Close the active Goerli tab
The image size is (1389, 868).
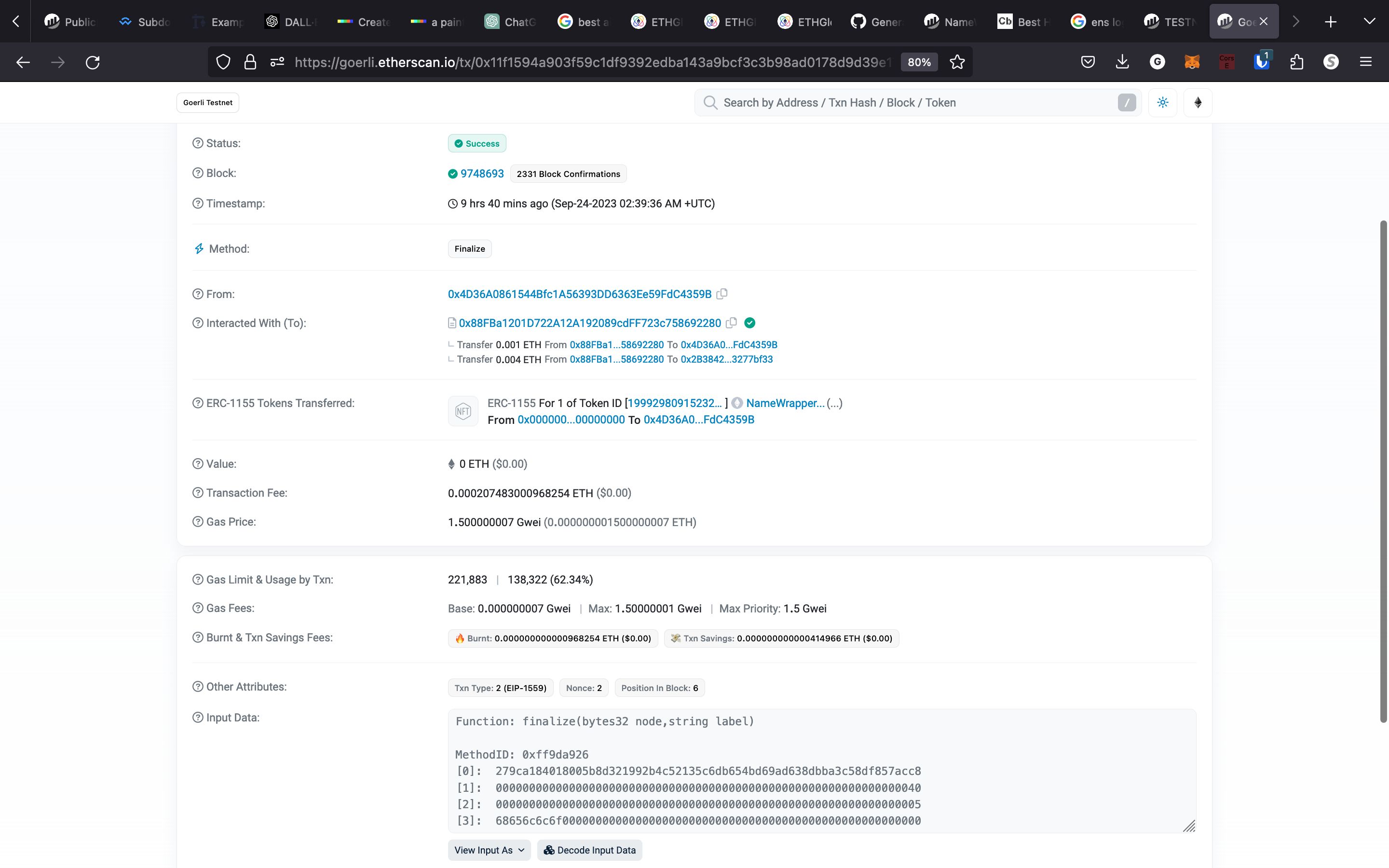[x=1263, y=22]
